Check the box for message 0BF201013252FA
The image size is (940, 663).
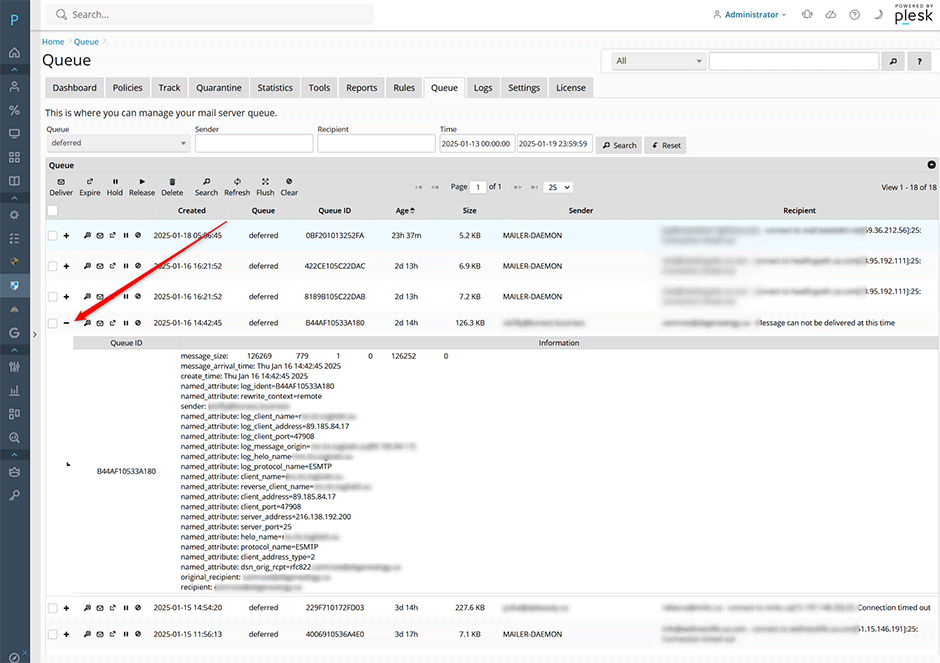[x=52, y=236]
